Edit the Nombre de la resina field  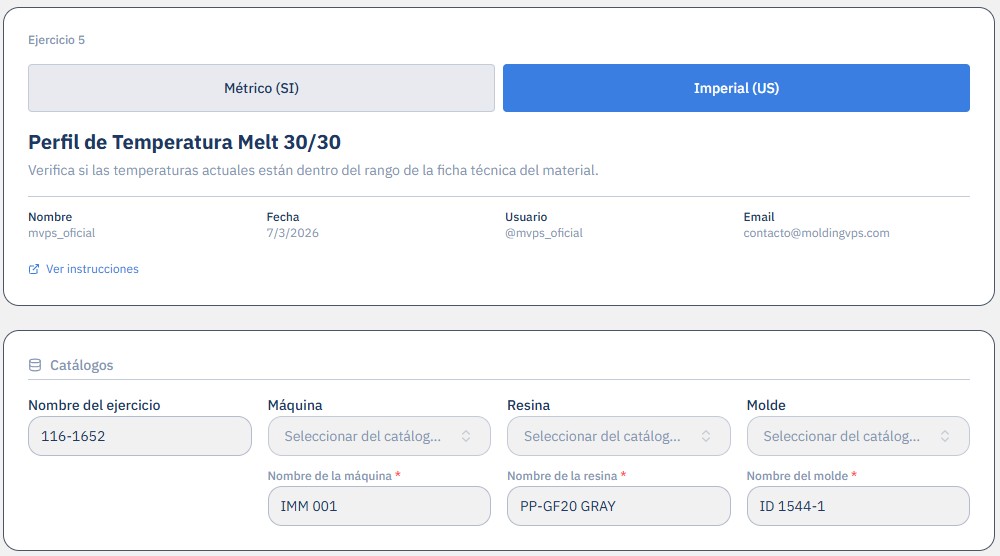coord(619,506)
